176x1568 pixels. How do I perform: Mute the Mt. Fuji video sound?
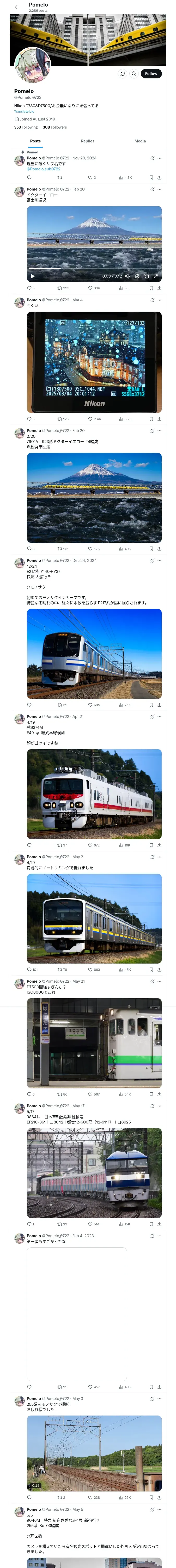(x=128, y=276)
